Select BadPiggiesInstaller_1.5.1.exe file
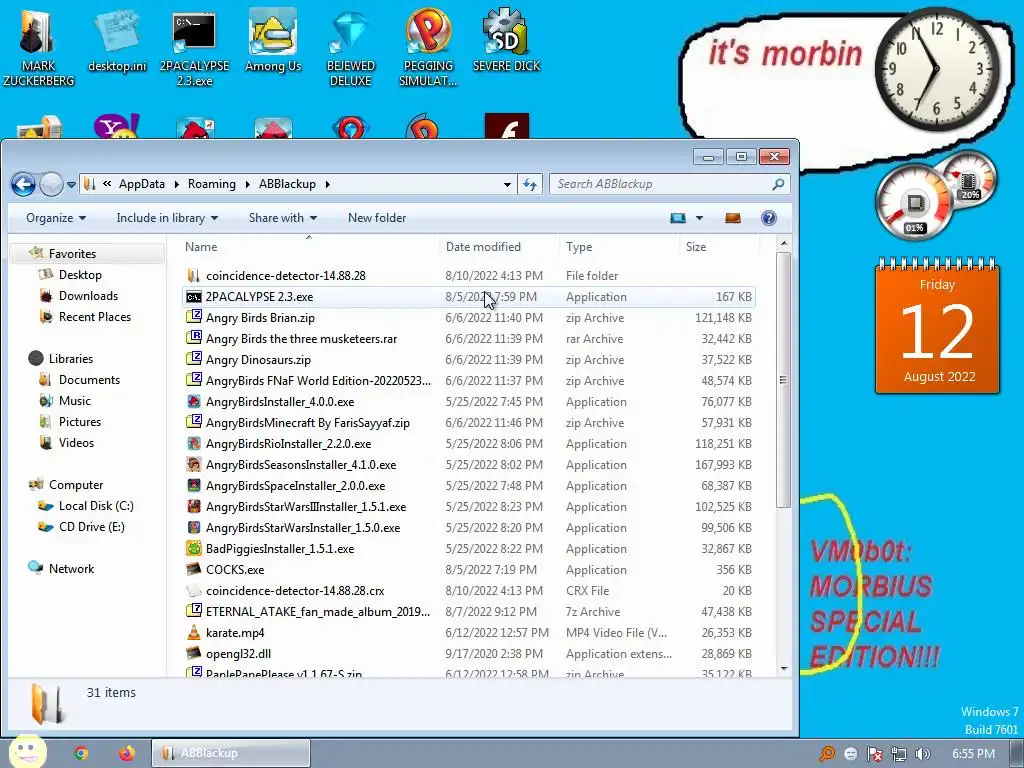The height and width of the screenshot is (768, 1024). [x=469, y=549]
